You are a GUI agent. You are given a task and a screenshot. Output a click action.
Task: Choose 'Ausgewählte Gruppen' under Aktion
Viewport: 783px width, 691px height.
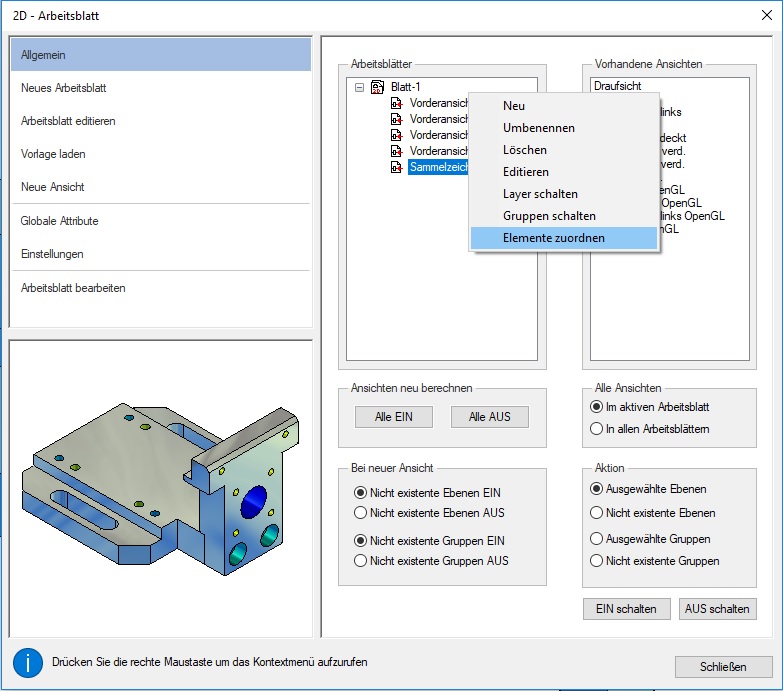point(597,539)
